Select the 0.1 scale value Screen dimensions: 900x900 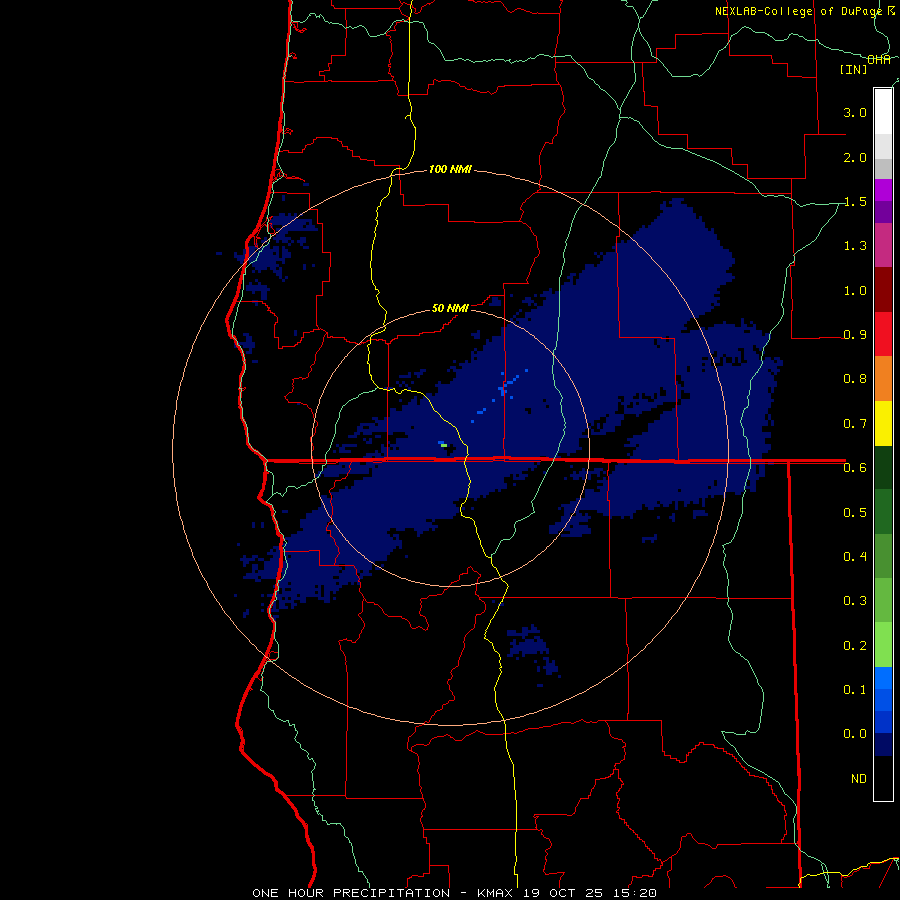point(855,689)
